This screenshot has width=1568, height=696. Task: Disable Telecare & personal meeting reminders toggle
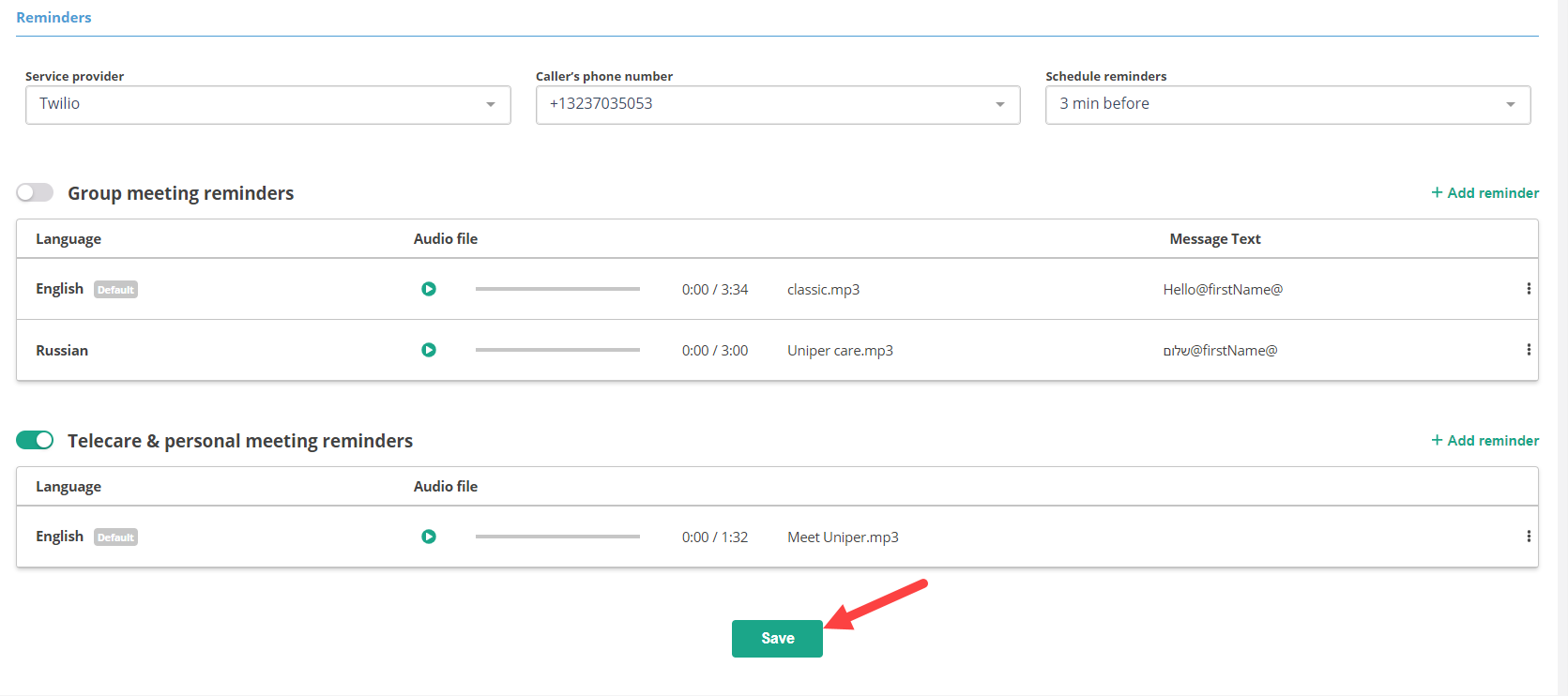click(35, 440)
